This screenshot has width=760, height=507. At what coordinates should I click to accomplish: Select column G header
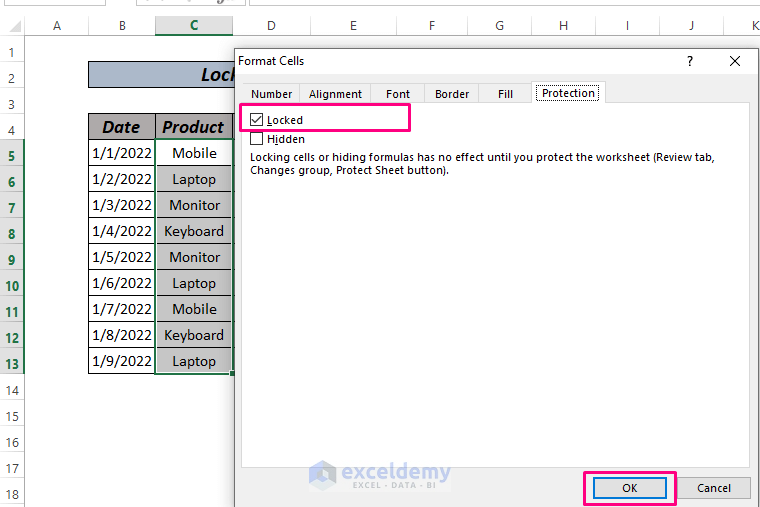(500, 26)
